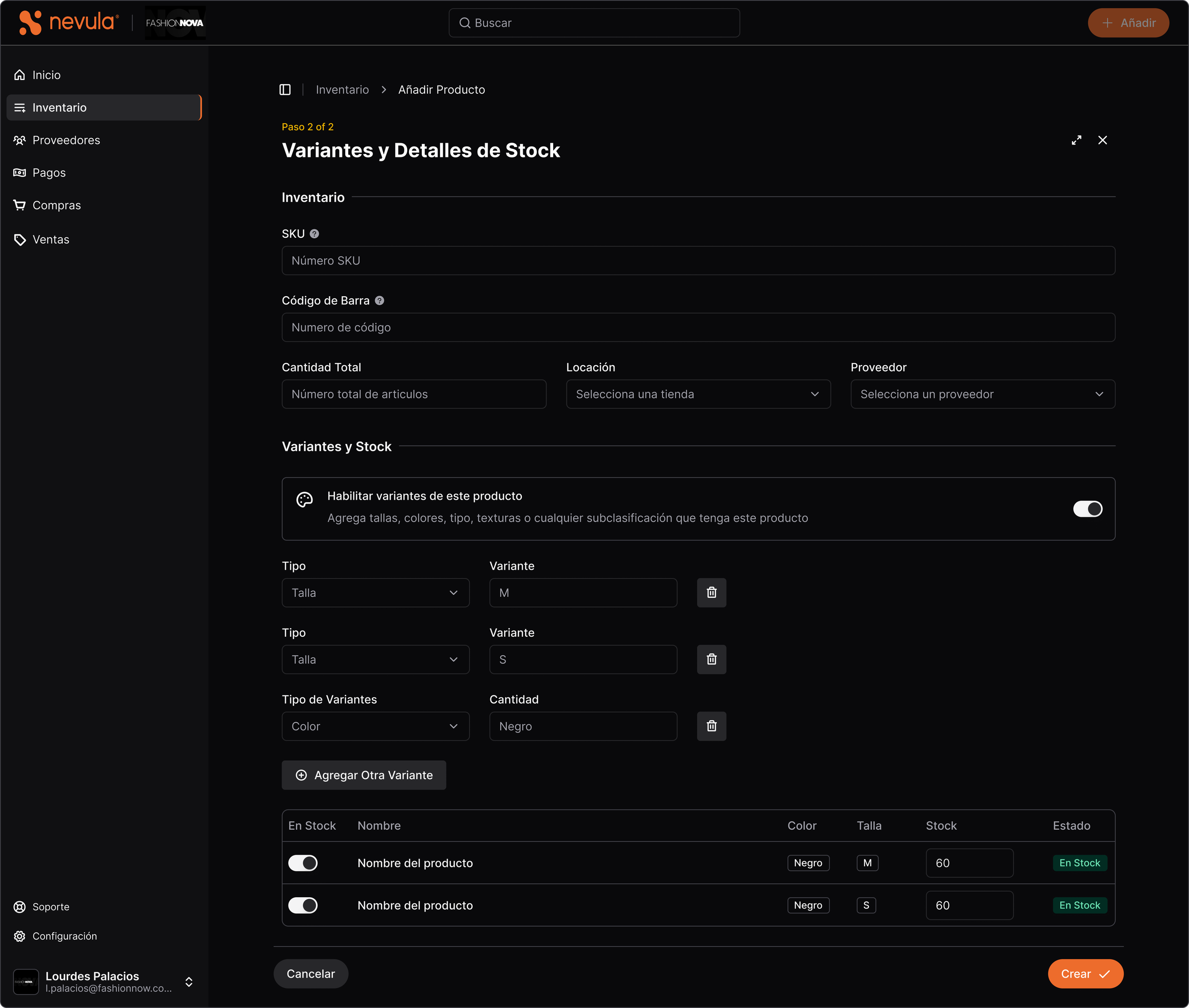Open Ventas section in sidebar
This screenshot has width=1189, height=1008.
click(51, 240)
